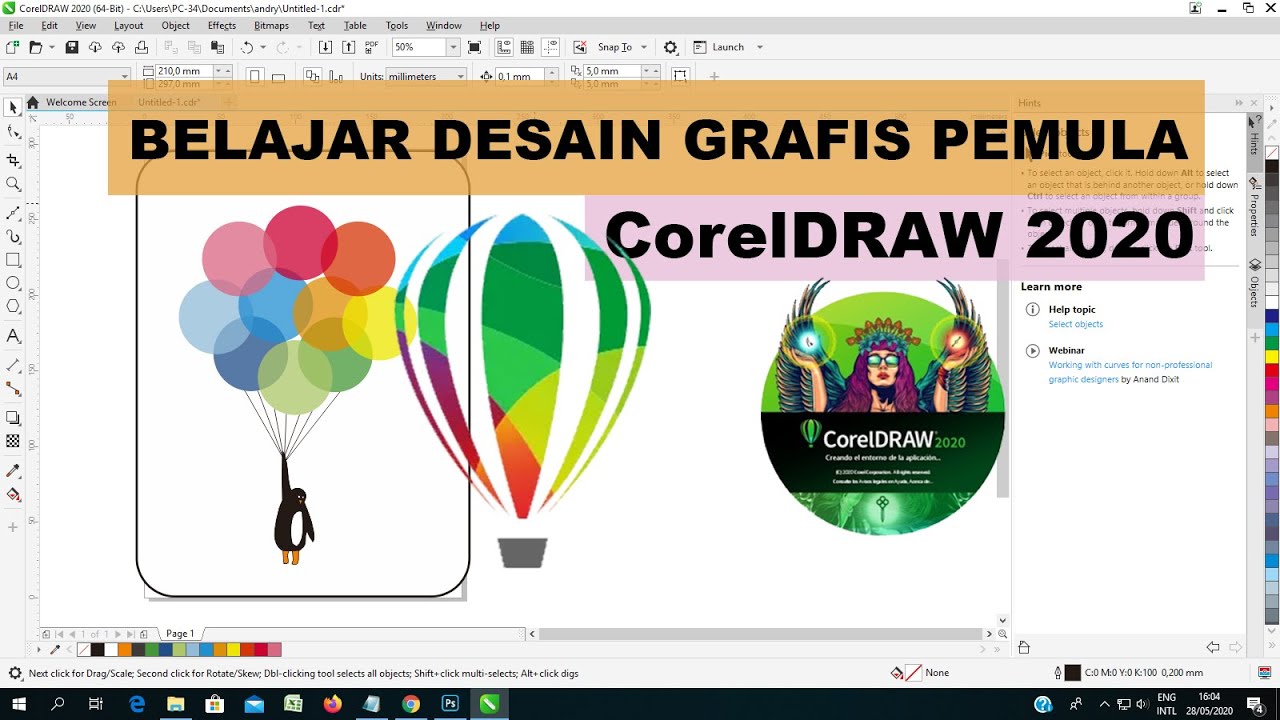Image resolution: width=1280 pixels, height=720 pixels.
Task: Toggle the Snap off button
Action: 580,47
